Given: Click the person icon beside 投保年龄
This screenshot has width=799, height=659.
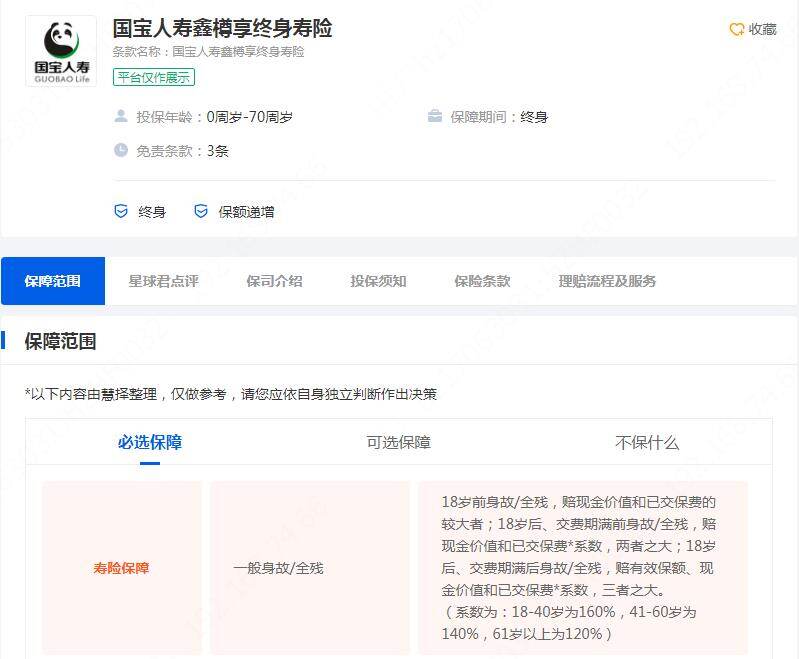Looking at the screenshot, I should click(121, 116).
